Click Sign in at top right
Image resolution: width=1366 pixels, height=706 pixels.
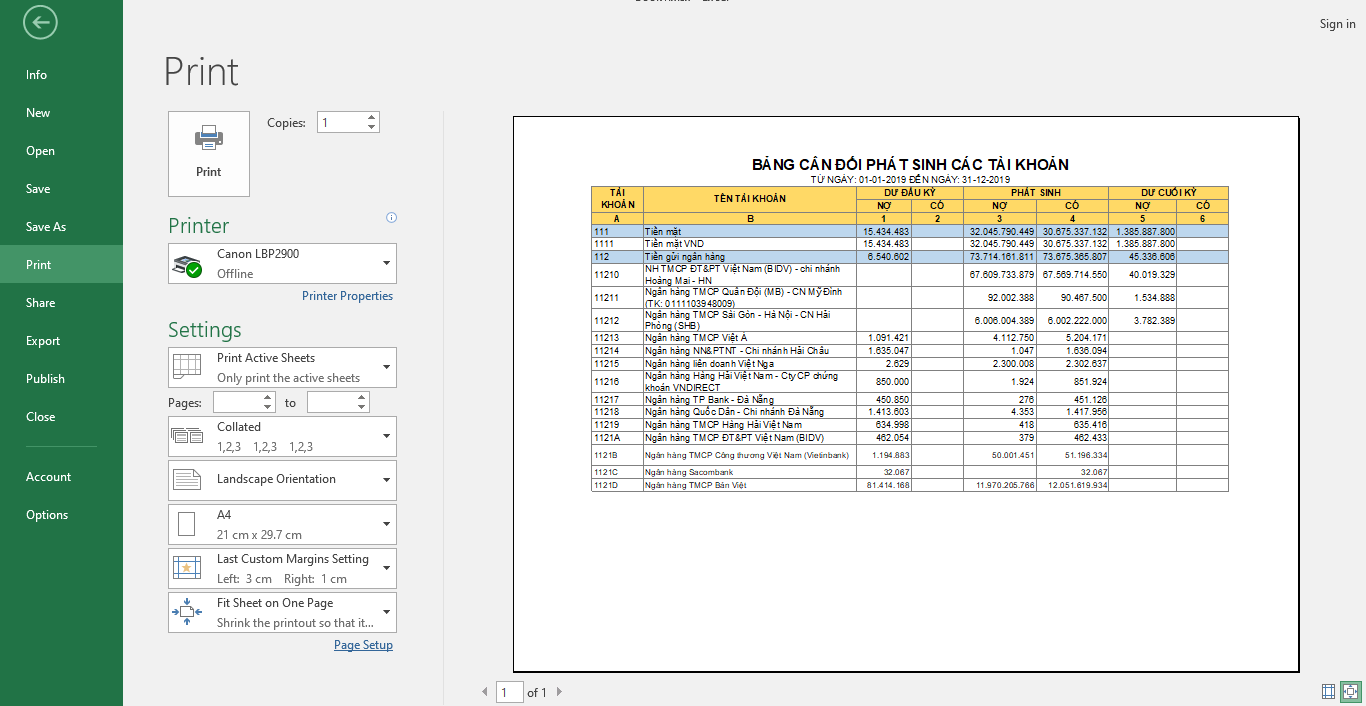coord(1337,24)
